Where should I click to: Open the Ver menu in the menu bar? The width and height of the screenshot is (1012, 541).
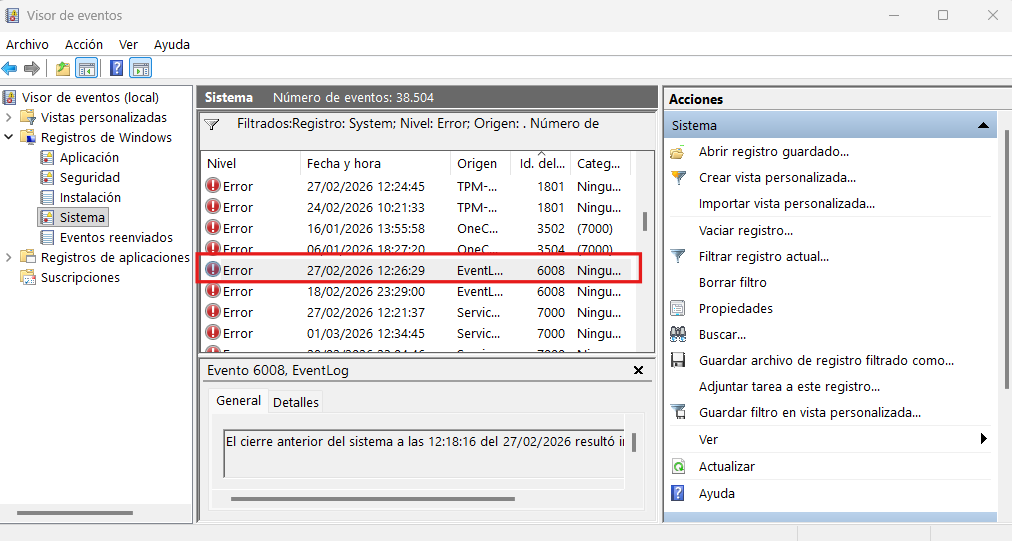pyautogui.click(x=128, y=45)
